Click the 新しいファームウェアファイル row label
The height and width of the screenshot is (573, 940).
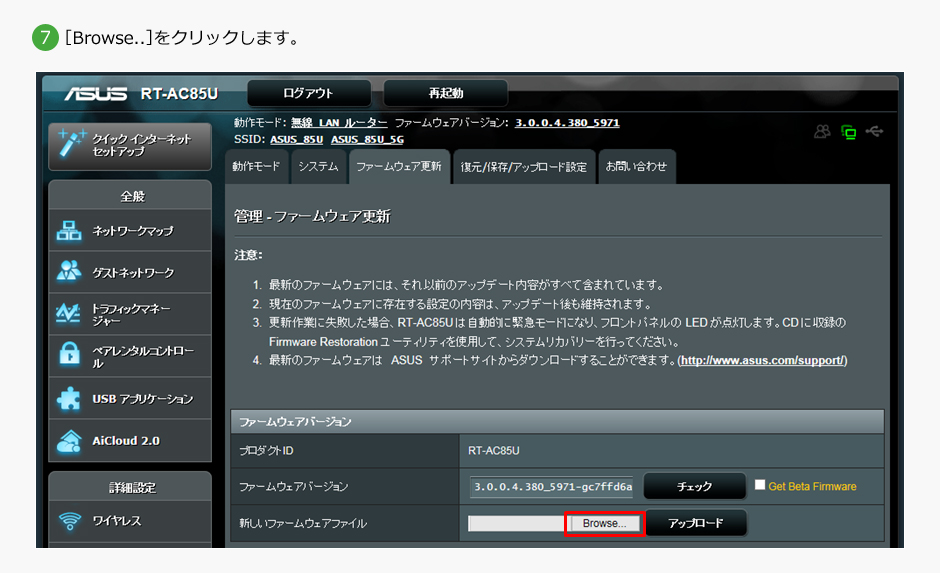click(x=303, y=523)
